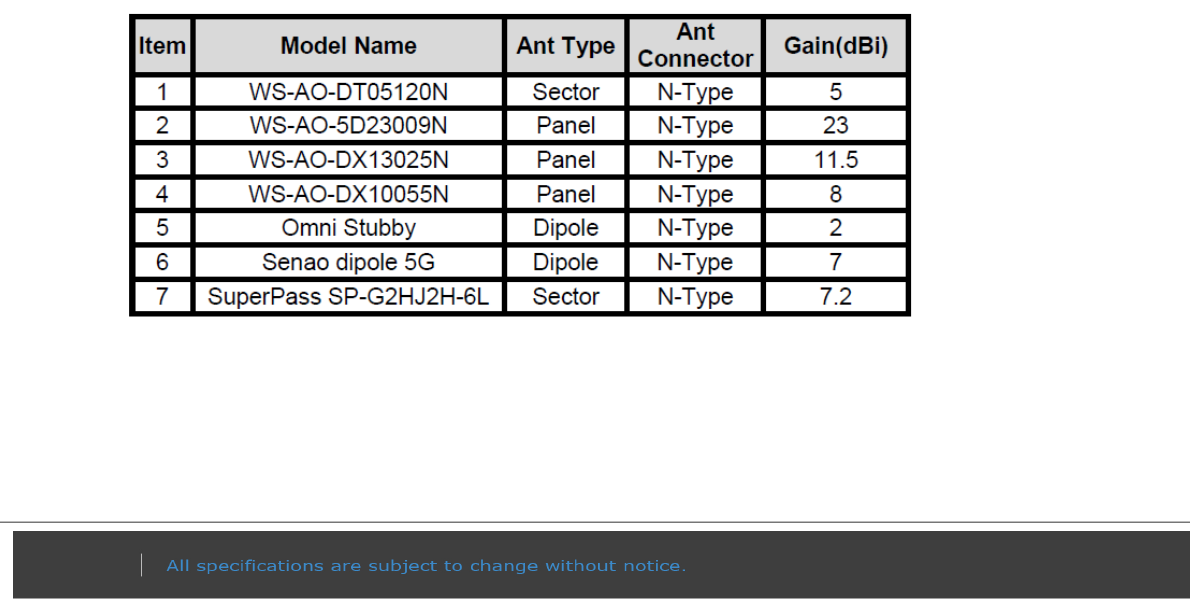This screenshot has width=1190, height=600.
Task: Click item number 4 cell
Action: [162, 194]
